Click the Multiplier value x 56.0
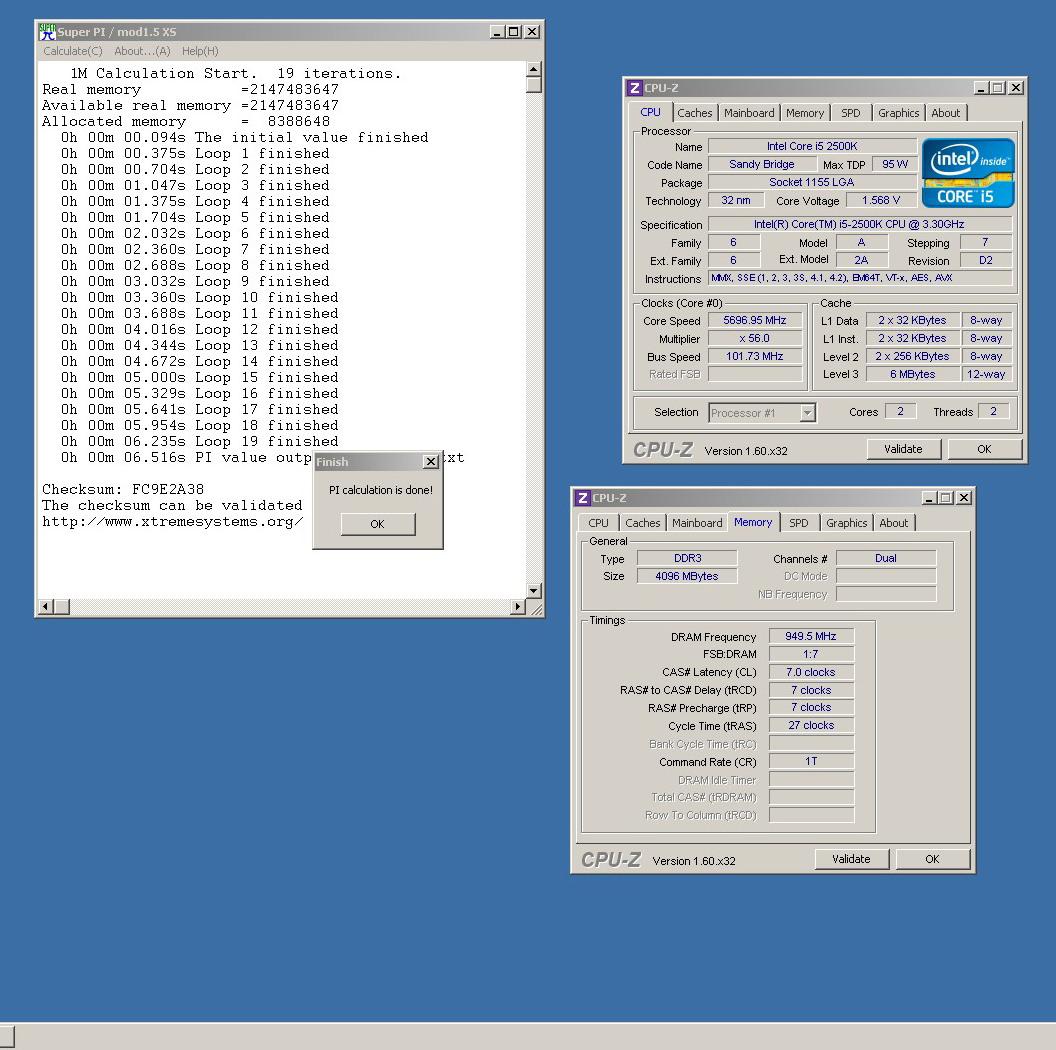This screenshot has height=1050, width=1056. click(755, 339)
